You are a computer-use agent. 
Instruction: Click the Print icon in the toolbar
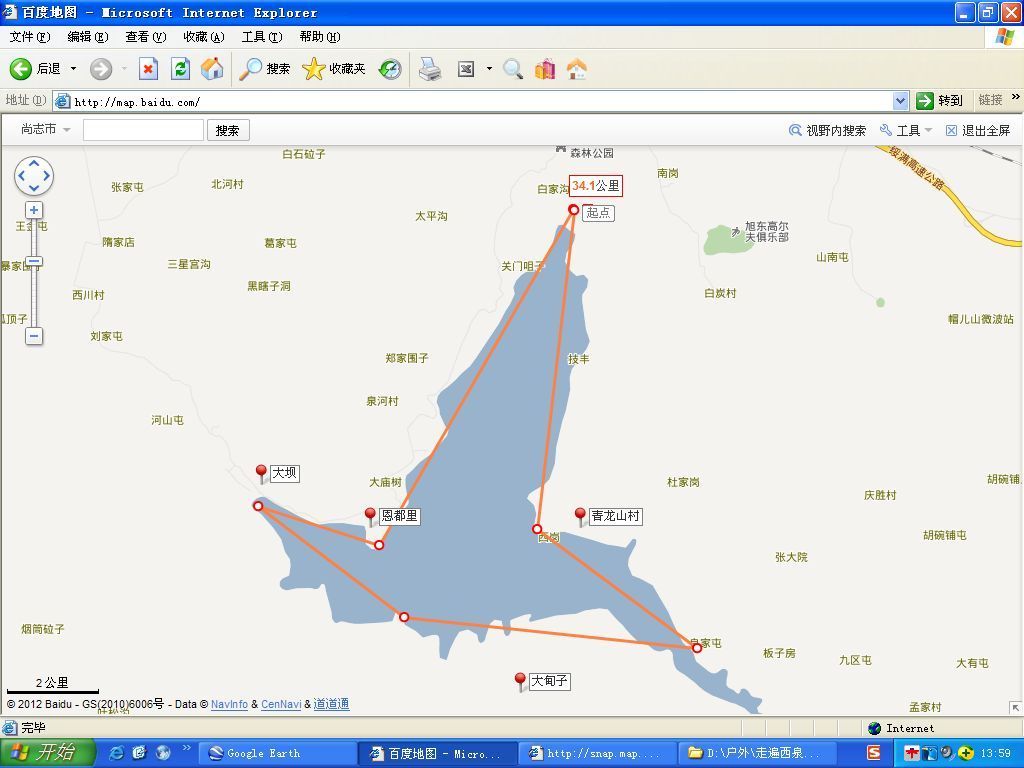430,69
